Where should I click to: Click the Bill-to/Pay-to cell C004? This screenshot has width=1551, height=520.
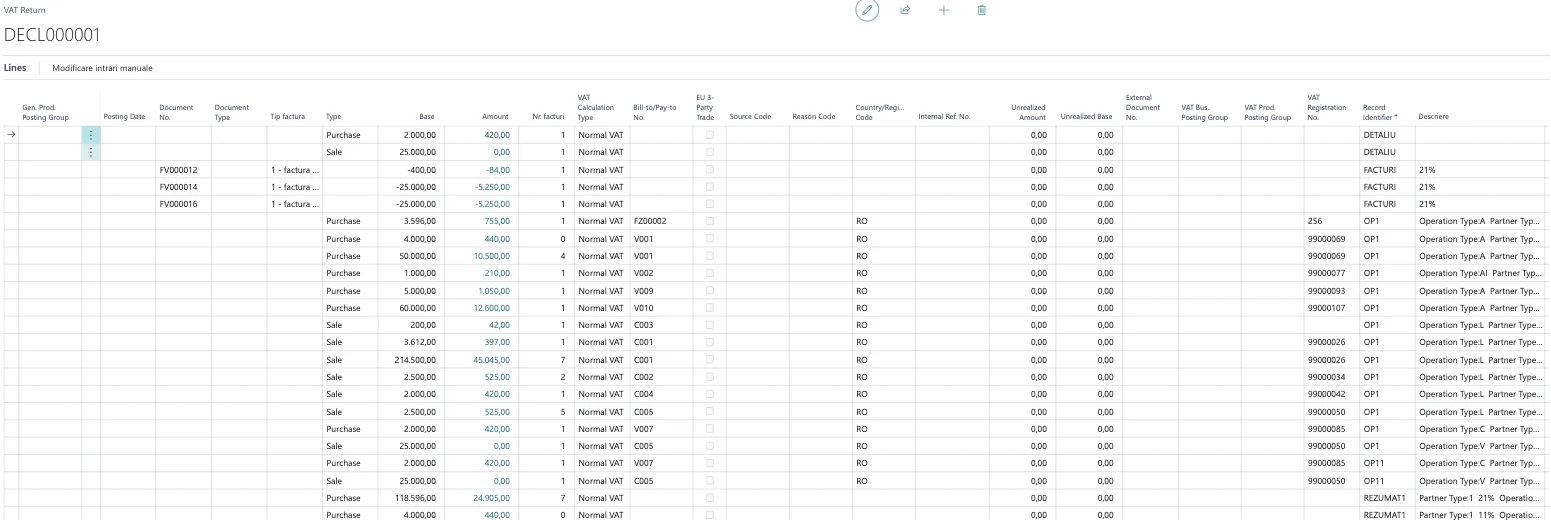click(x=643, y=394)
